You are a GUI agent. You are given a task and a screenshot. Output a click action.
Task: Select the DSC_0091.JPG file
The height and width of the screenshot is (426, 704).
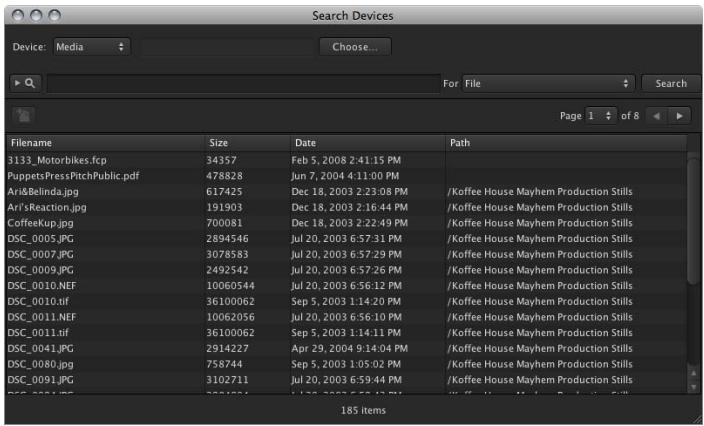click(40, 380)
